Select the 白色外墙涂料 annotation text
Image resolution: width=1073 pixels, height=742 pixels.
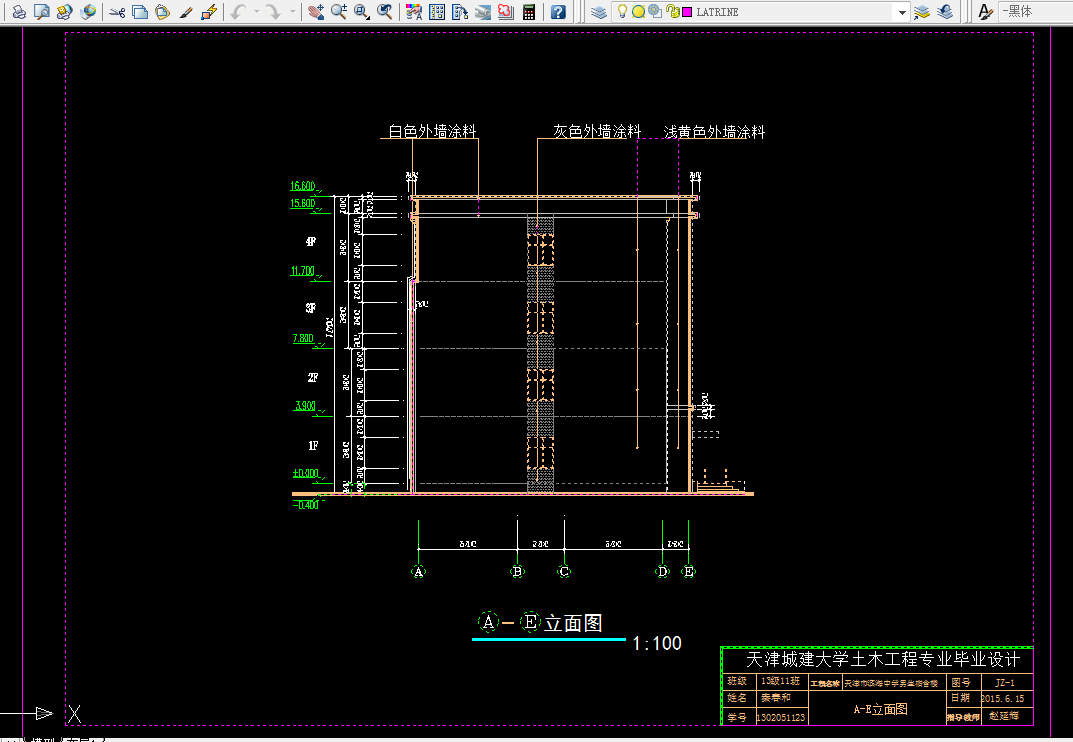(x=432, y=131)
